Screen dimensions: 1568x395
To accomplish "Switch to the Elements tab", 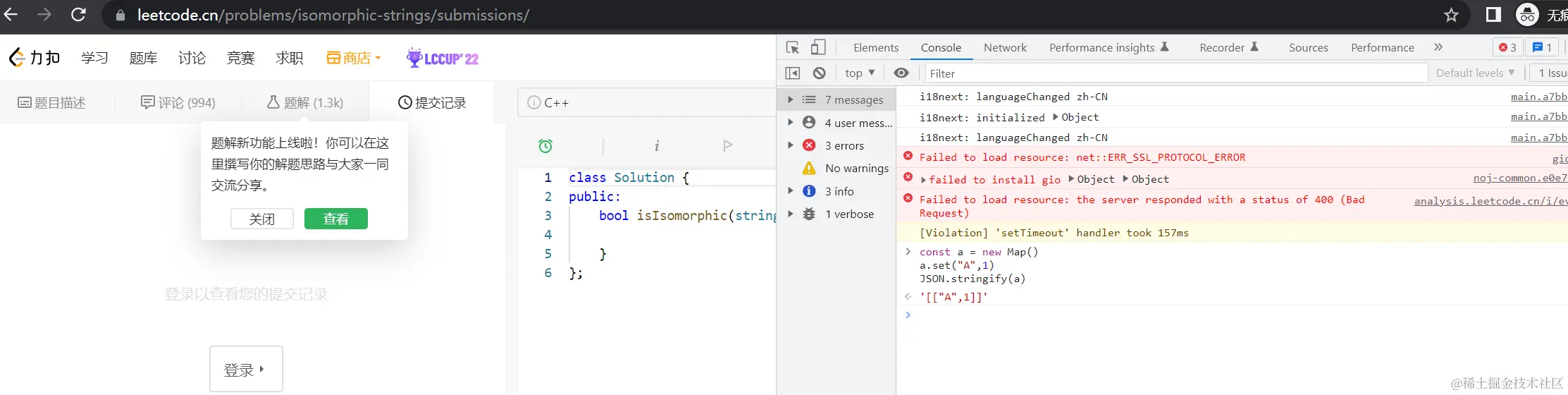I will tap(876, 47).
